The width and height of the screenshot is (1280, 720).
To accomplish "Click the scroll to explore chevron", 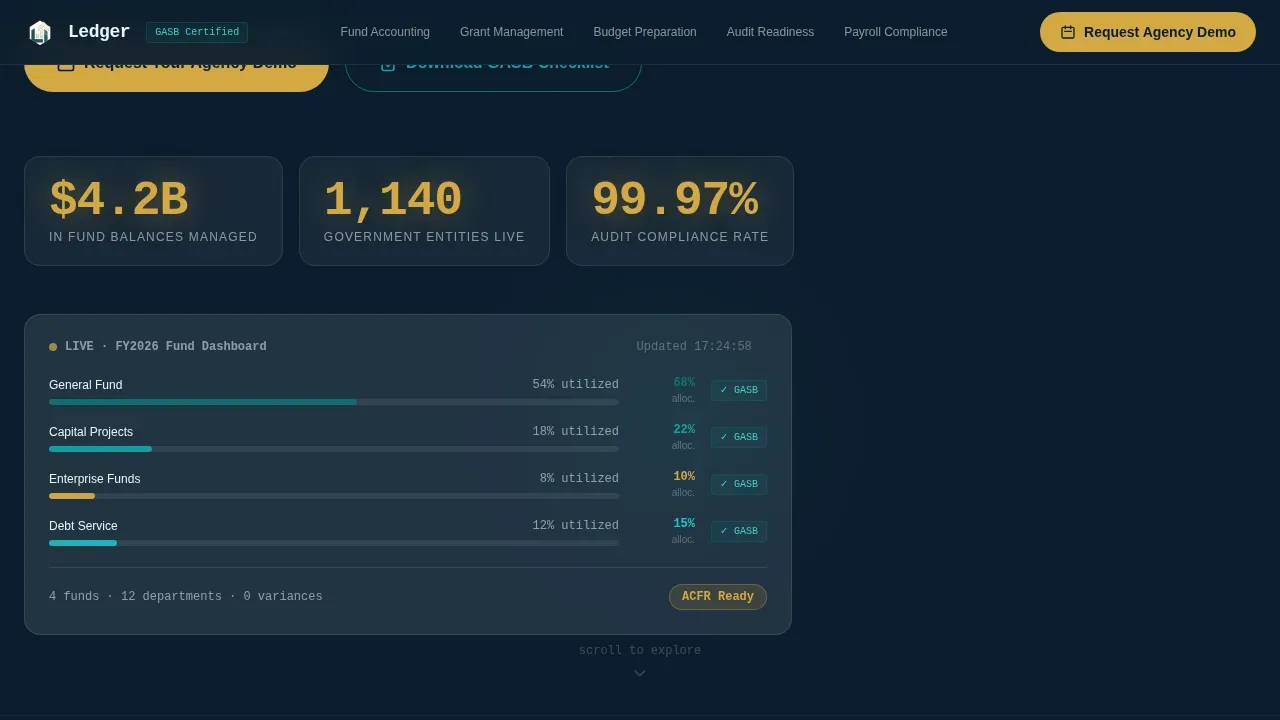I will point(640,673).
